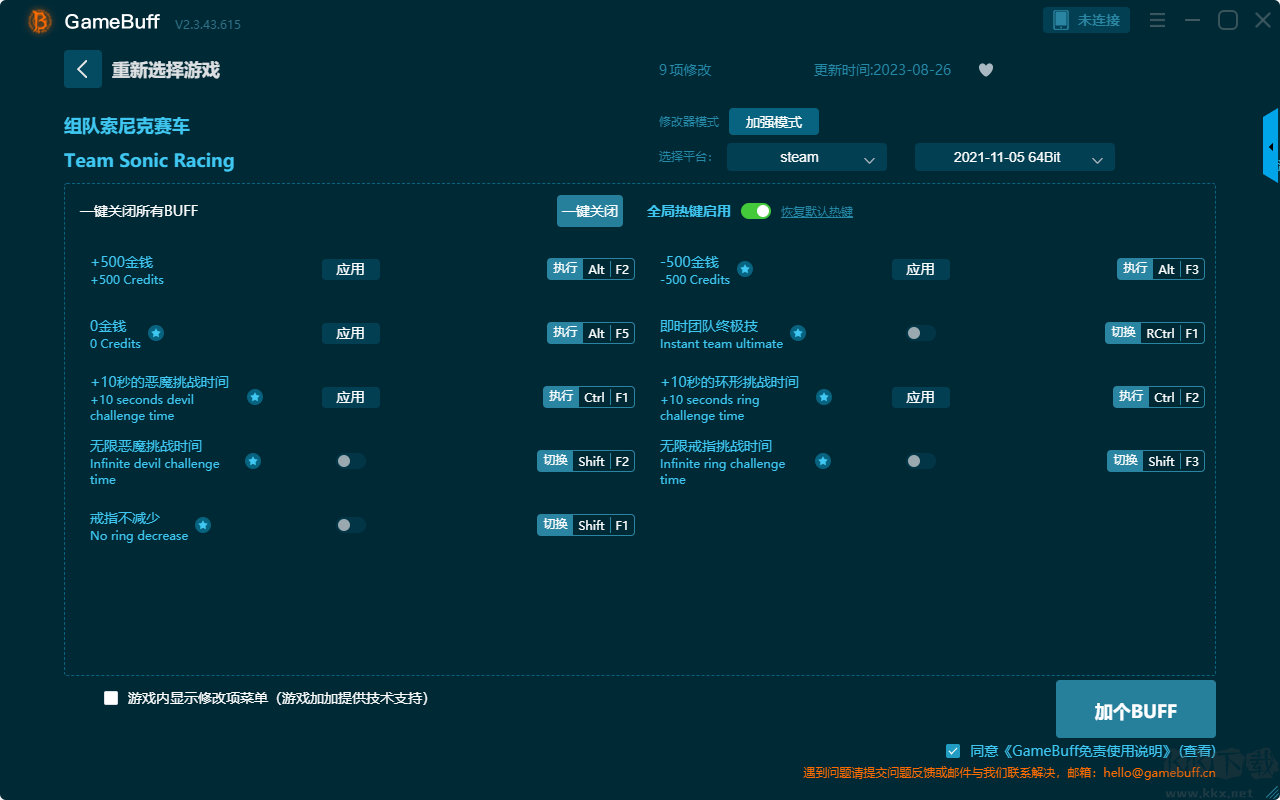Click star icon beside -500 Credits
Image resolution: width=1280 pixels, height=800 pixels.
(x=745, y=269)
